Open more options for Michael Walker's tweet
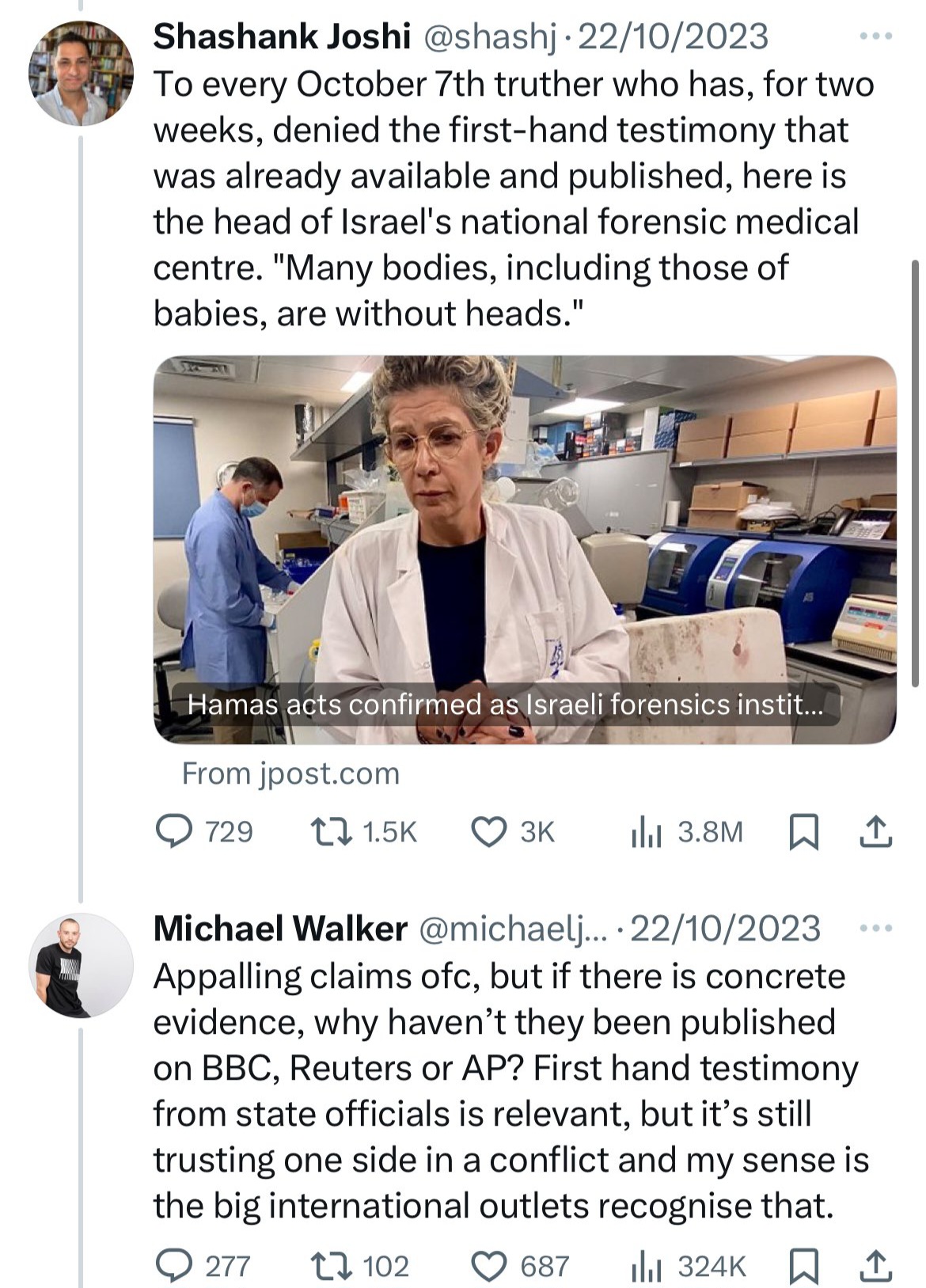The image size is (926, 1288). [876, 928]
